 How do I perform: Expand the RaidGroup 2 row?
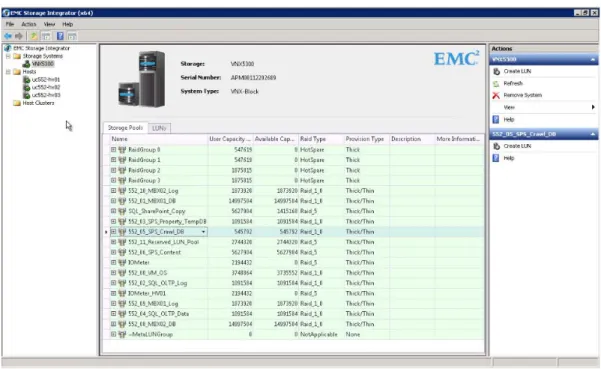(113, 170)
